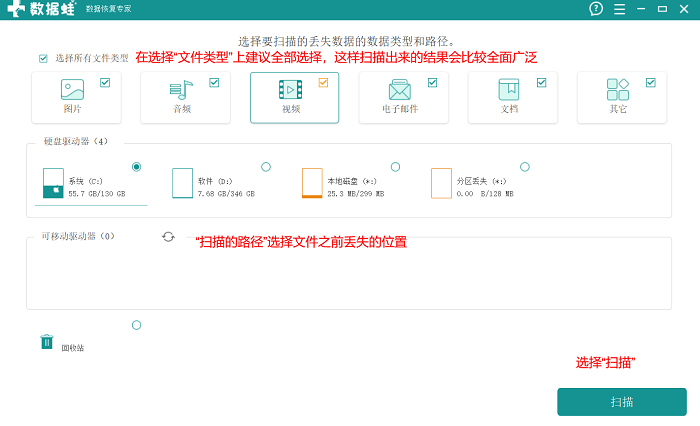
Task: Open the help question mark icon
Action: coord(596,9)
